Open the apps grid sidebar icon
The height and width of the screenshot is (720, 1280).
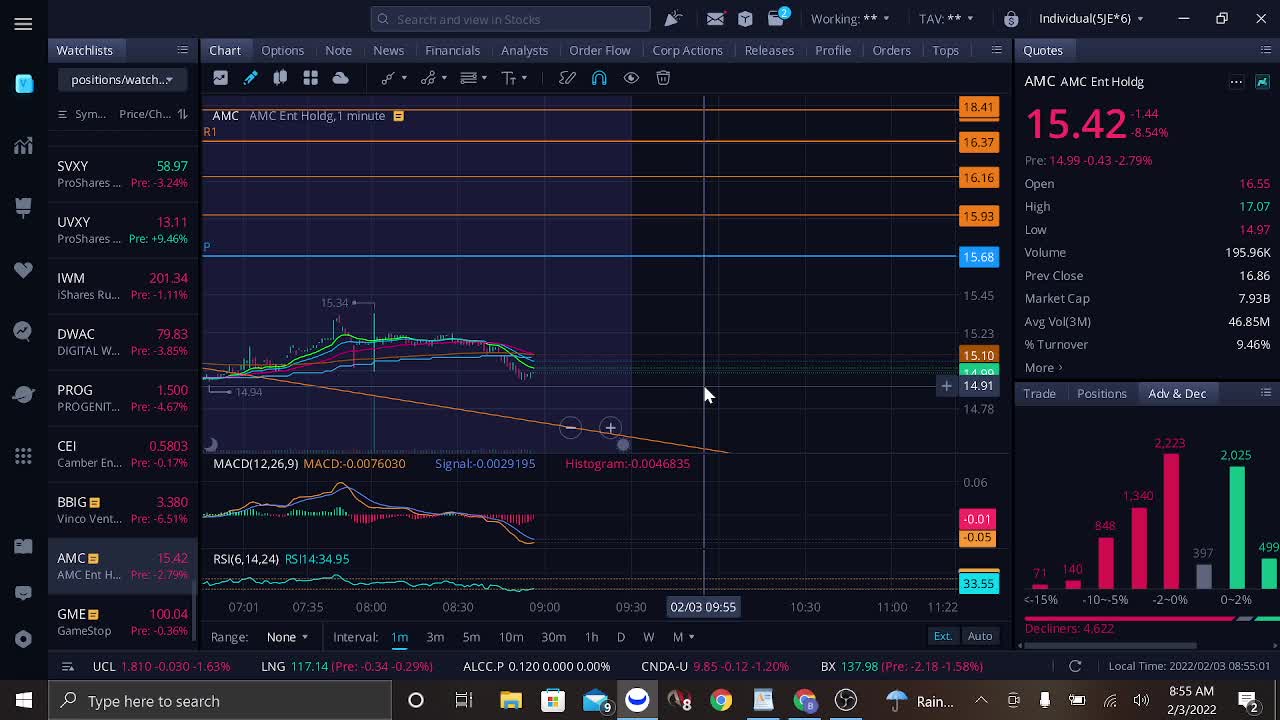point(23,456)
